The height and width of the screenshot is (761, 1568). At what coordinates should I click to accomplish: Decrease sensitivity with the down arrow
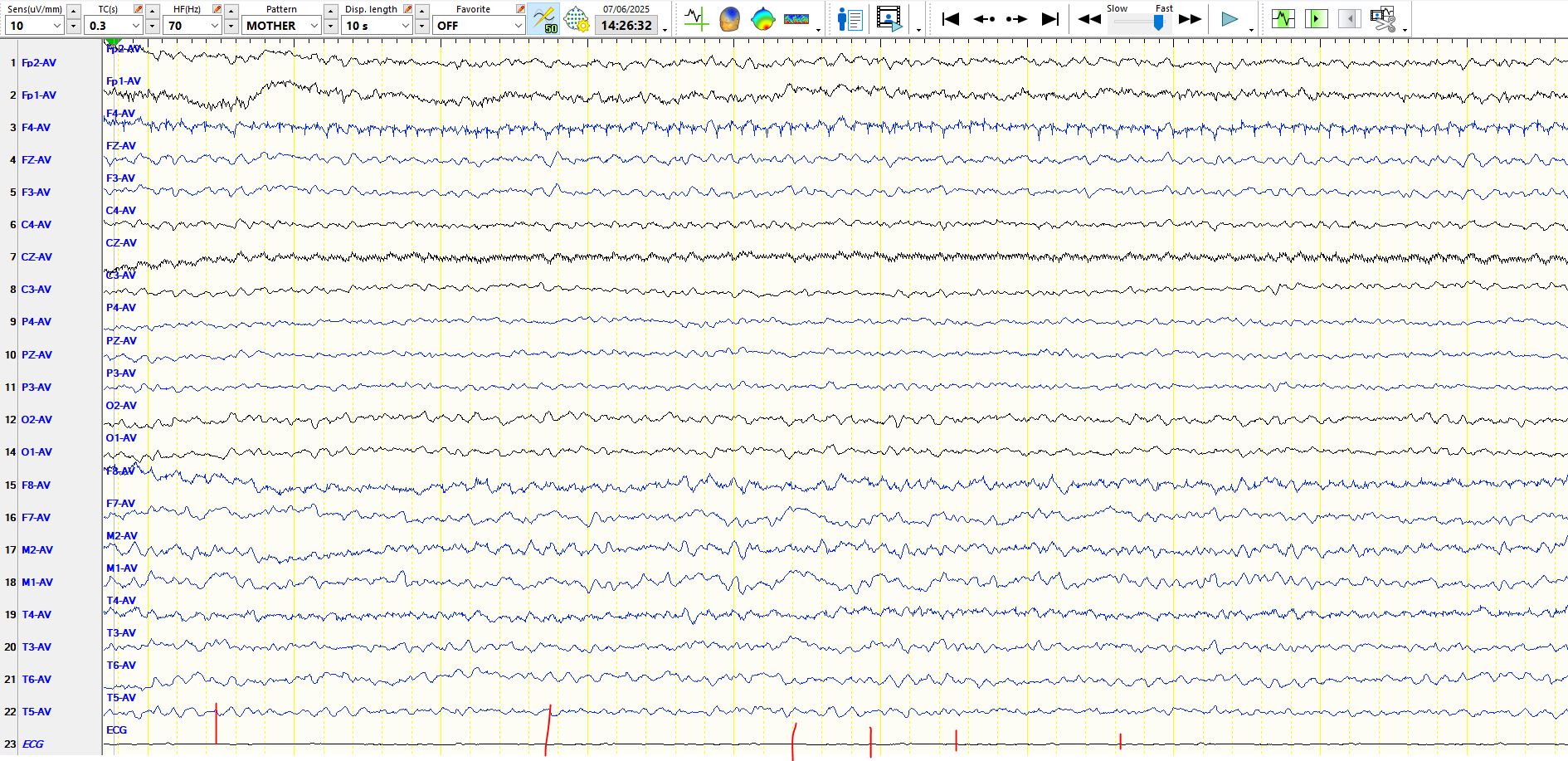click(x=73, y=26)
